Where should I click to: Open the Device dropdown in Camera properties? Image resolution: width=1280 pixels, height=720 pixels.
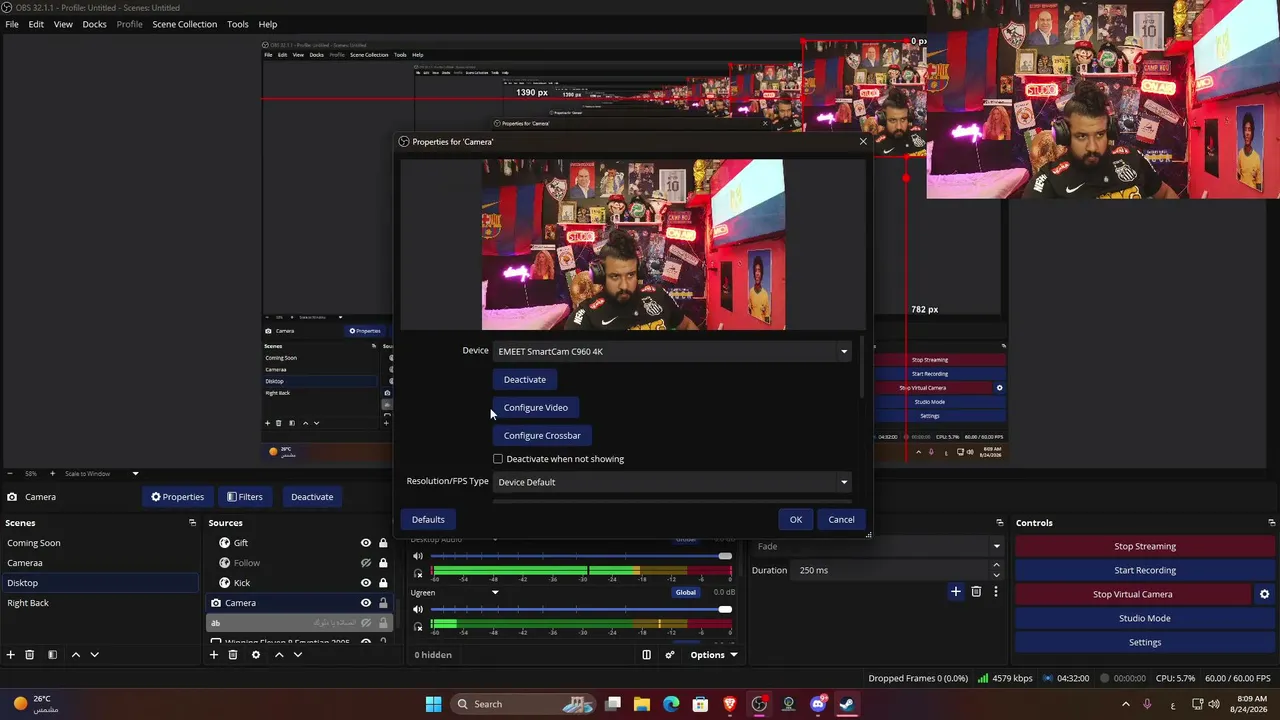tap(672, 351)
